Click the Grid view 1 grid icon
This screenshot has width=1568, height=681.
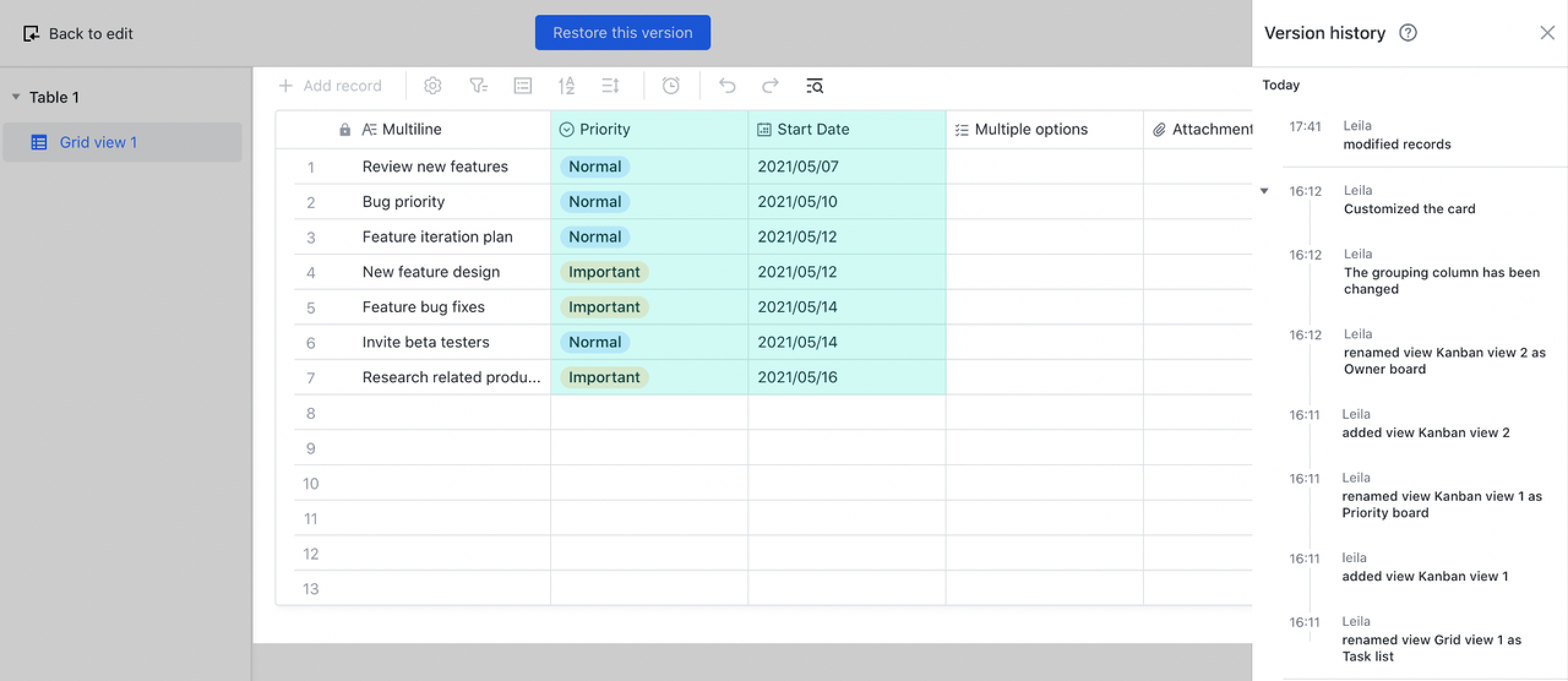pos(39,143)
